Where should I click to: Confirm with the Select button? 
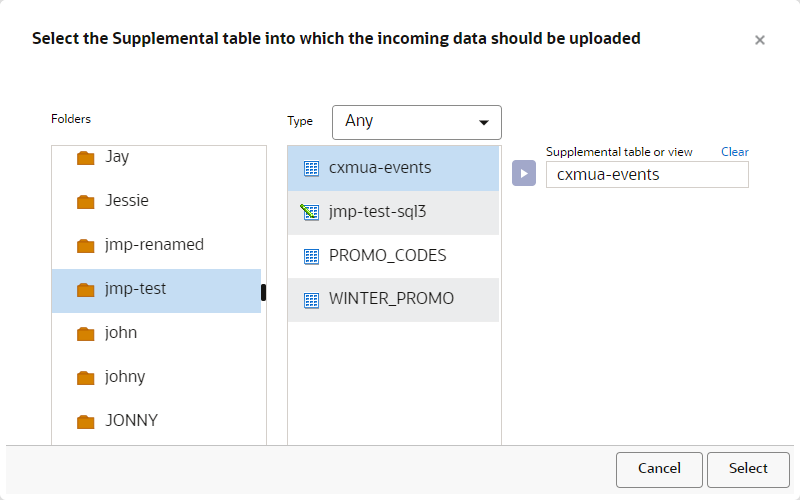(748, 468)
